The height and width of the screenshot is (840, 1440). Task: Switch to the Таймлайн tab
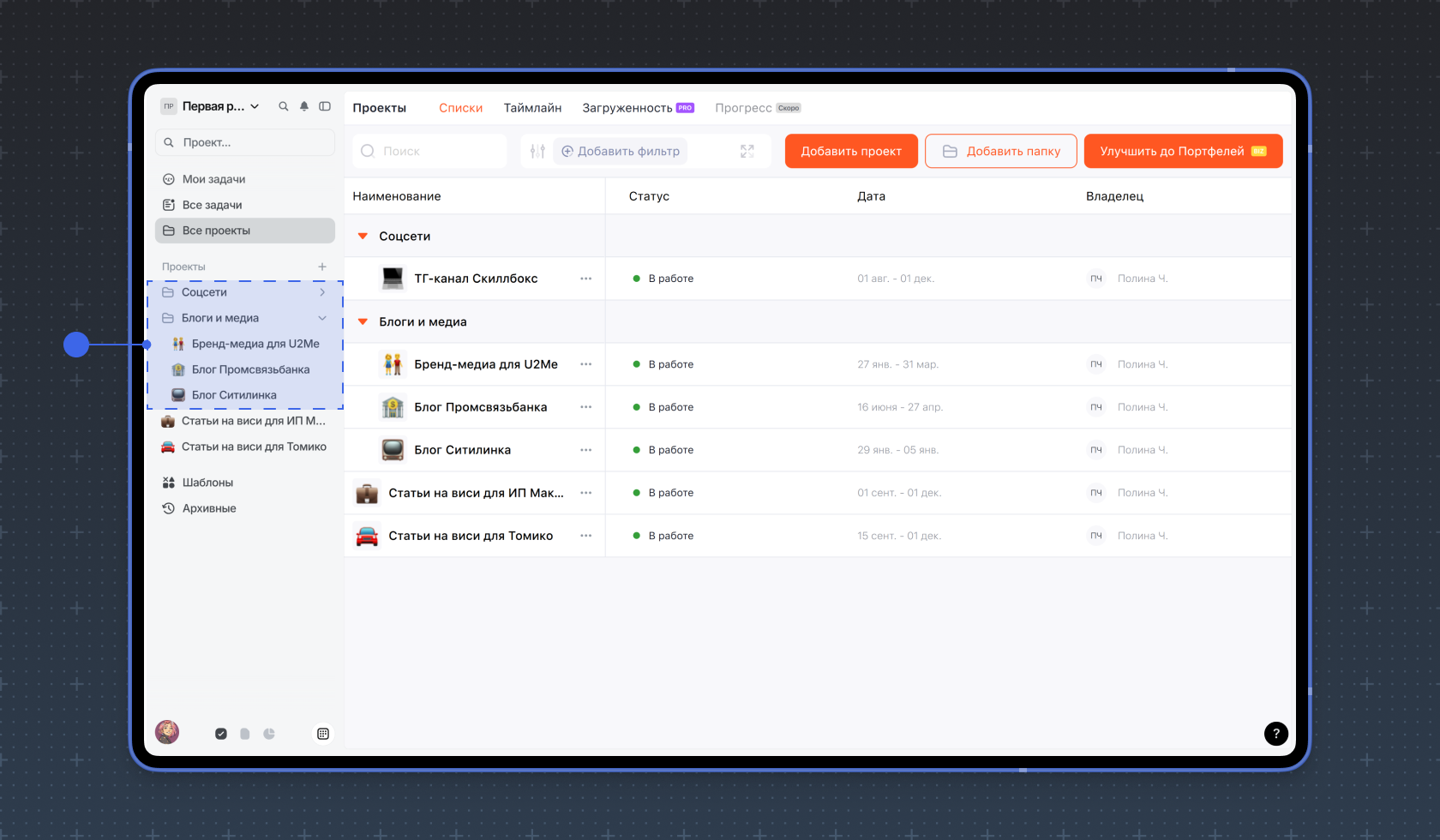[532, 108]
